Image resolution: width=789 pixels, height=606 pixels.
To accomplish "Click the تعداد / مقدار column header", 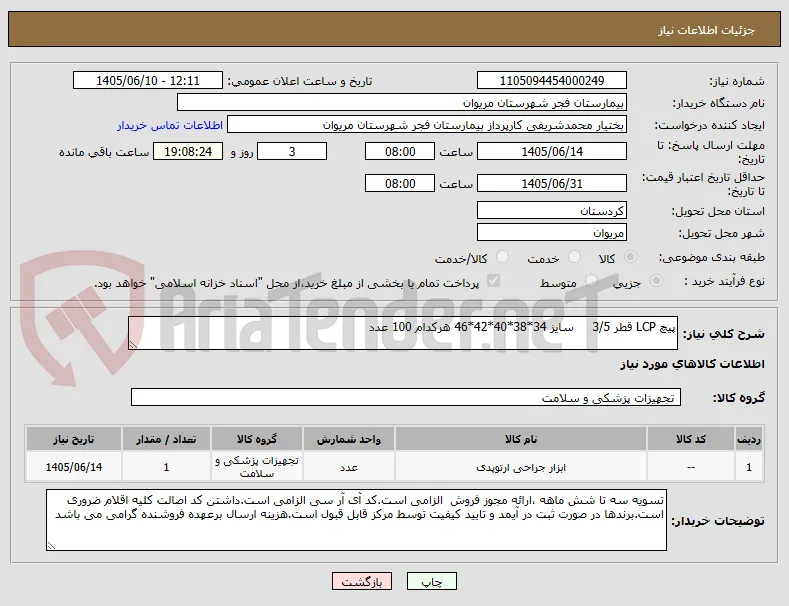I will coord(166,439).
